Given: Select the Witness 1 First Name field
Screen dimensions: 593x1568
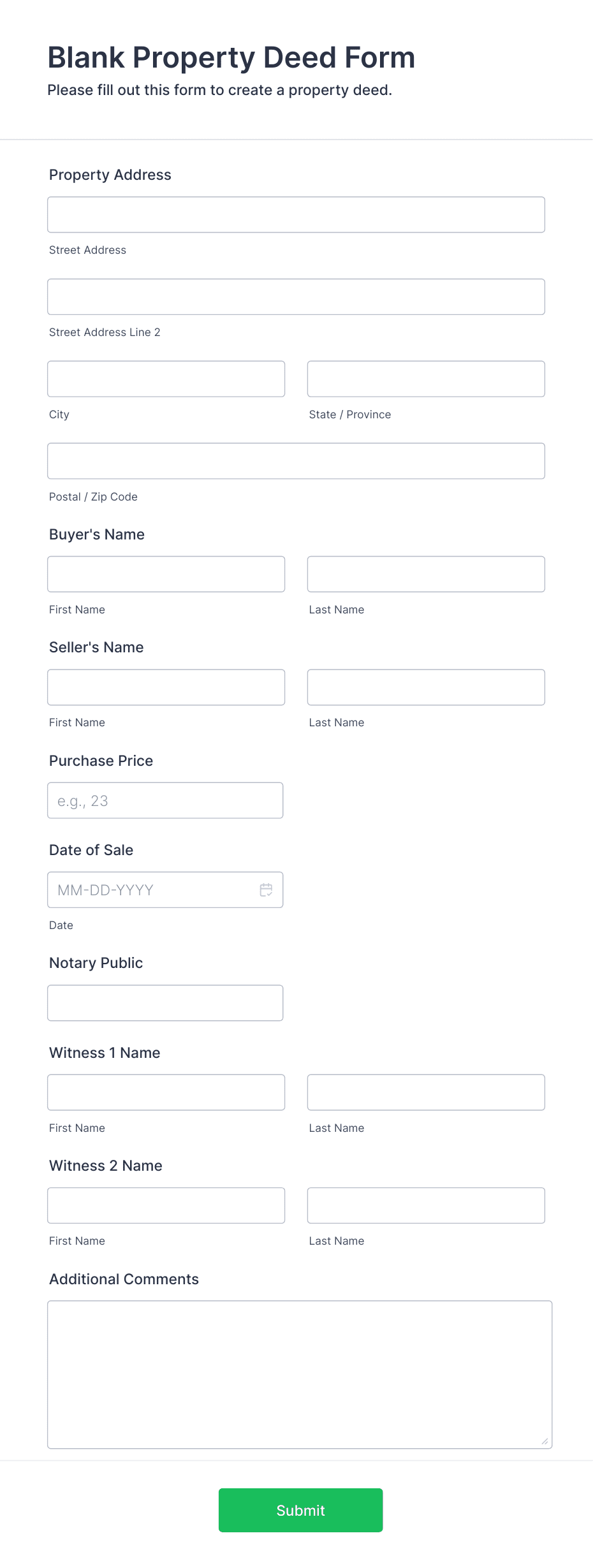Looking at the screenshot, I should (166, 1092).
